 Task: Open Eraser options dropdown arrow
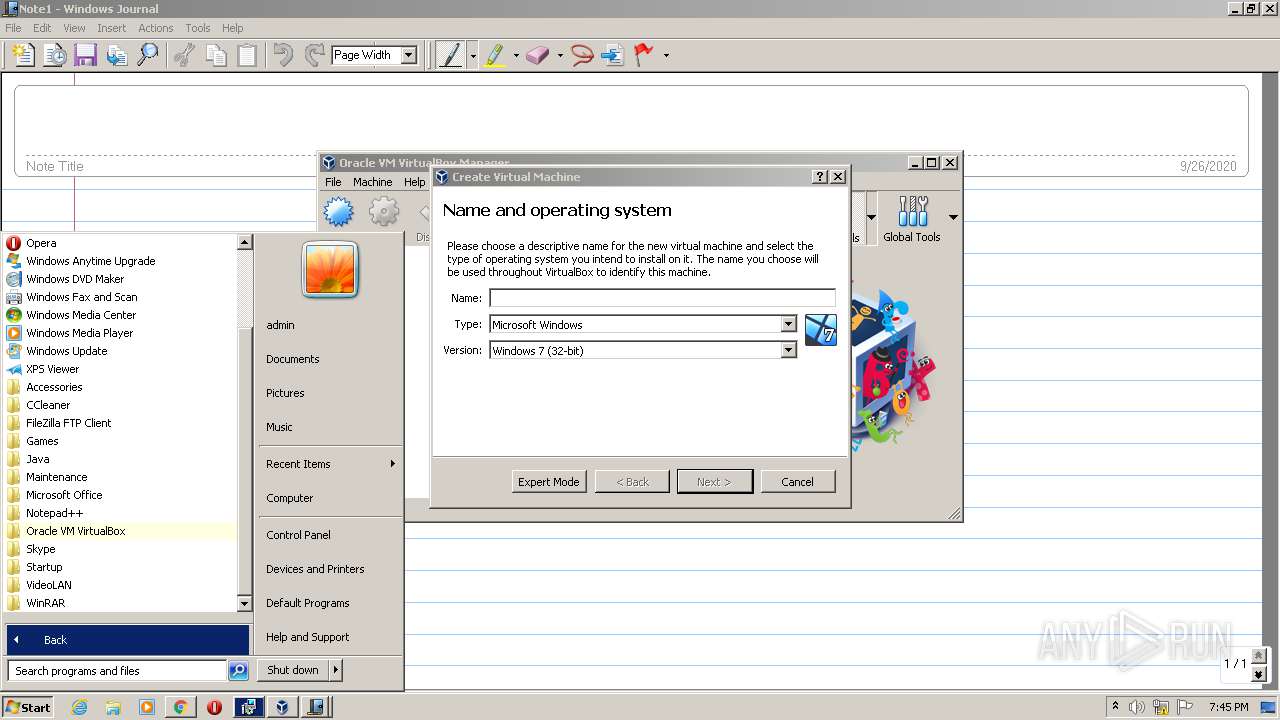tap(560, 55)
